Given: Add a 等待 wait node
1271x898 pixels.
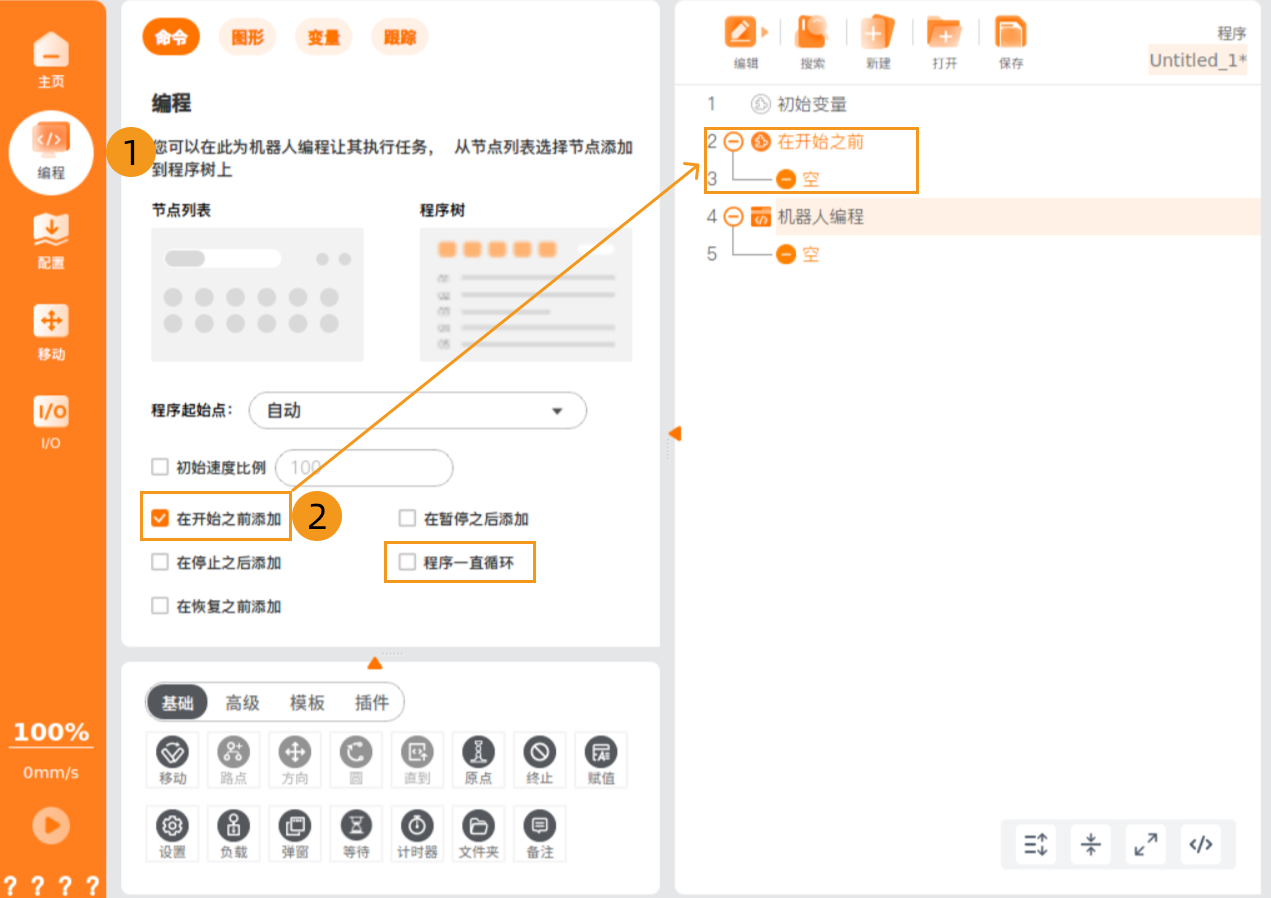Looking at the screenshot, I should (x=356, y=834).
